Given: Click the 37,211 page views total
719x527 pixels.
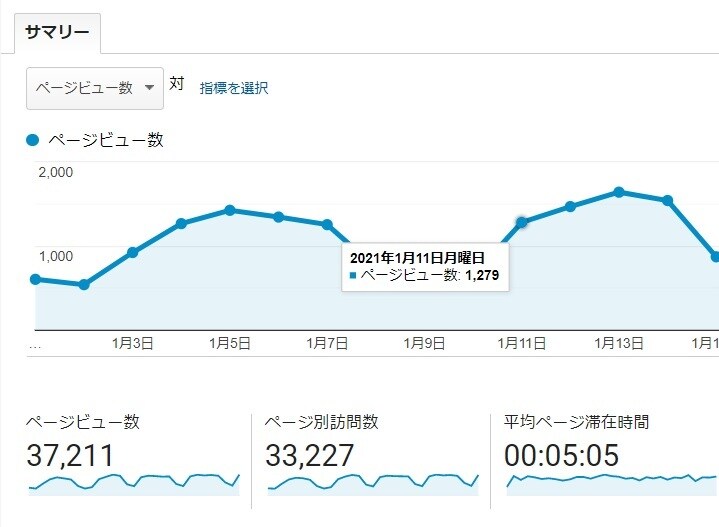Looking at the screenshot, I should [70, 455].
